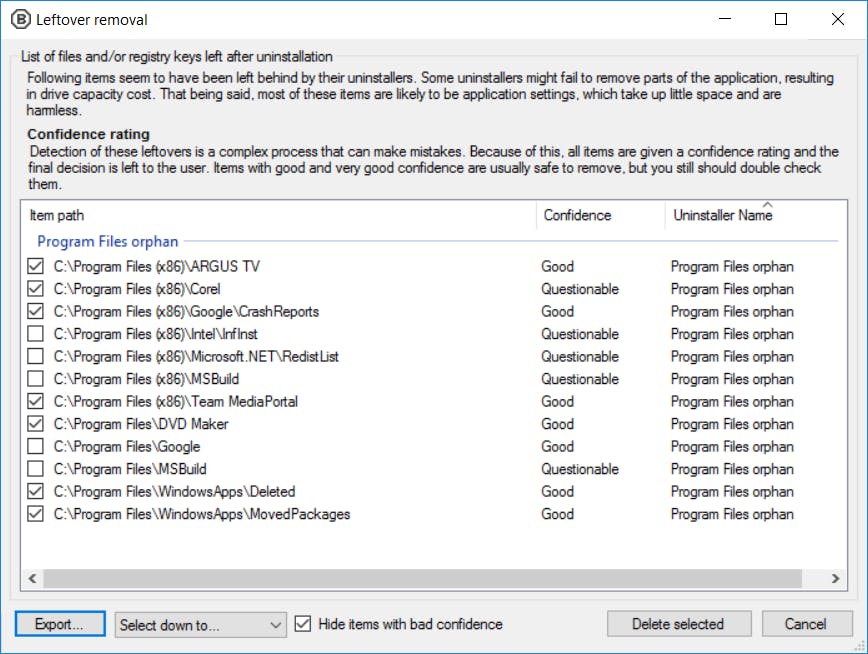Screen dimensions: 868x654
Task: Sort by the Uninstaller Name column
Action: 722,215
